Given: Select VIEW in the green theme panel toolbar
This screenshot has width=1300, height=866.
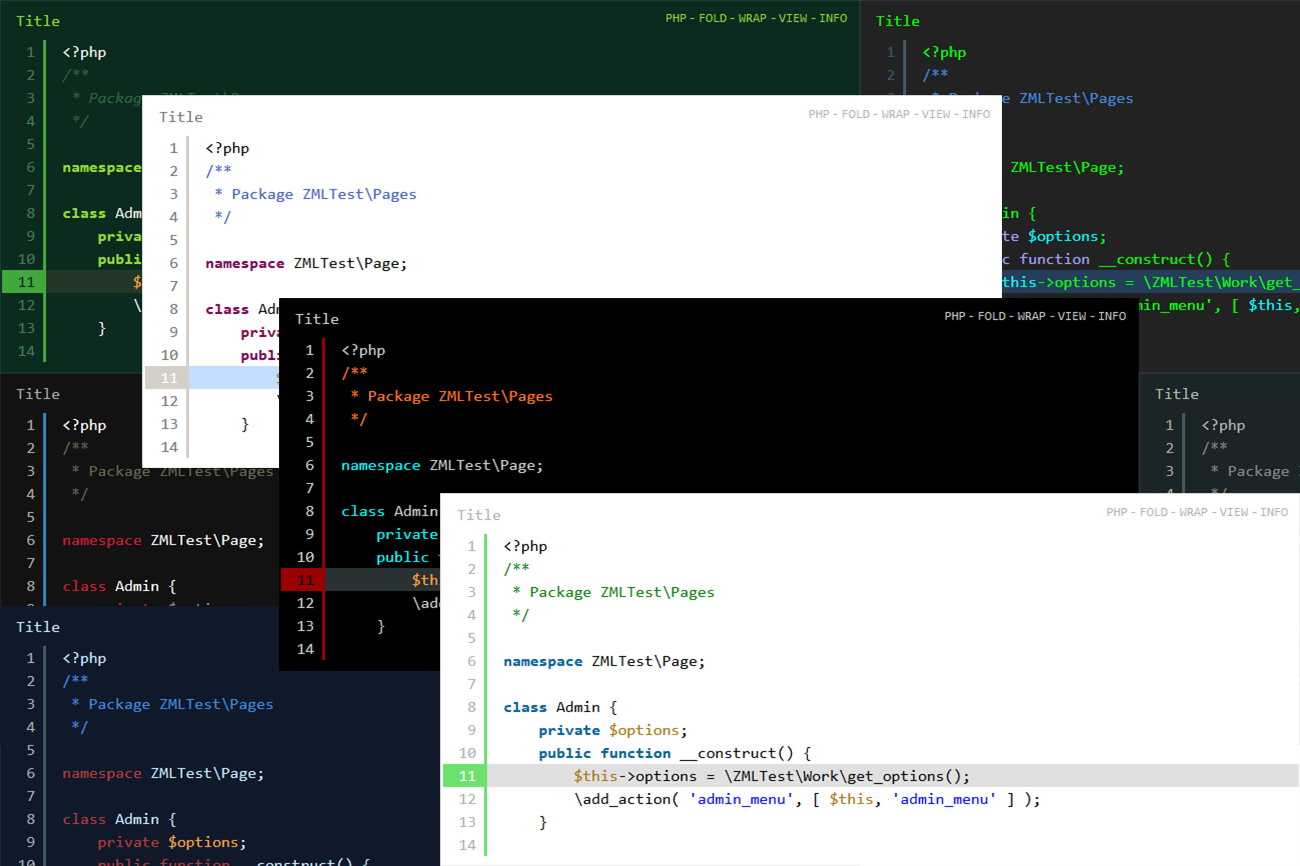Looking at the screenshot, I should point(793,18).
